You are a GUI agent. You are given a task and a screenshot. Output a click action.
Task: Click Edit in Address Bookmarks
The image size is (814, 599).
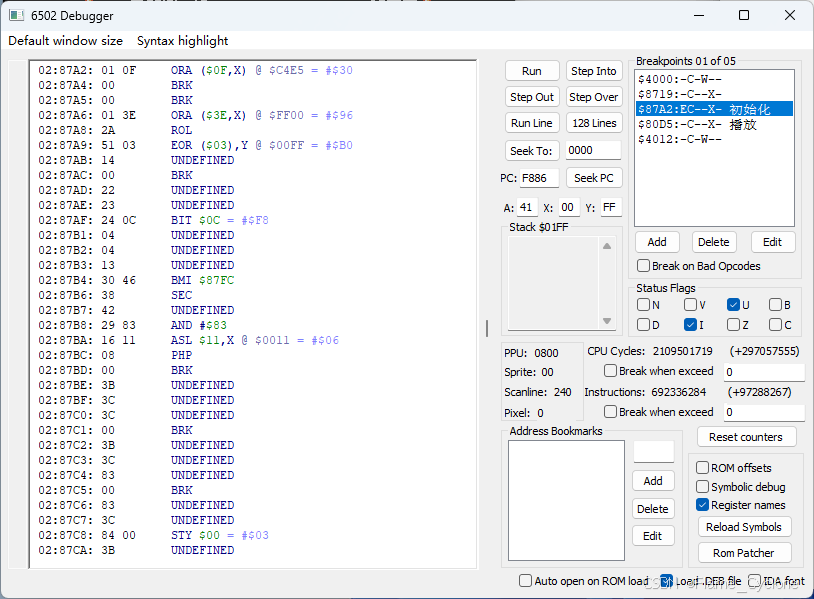(x=653, y=536)
